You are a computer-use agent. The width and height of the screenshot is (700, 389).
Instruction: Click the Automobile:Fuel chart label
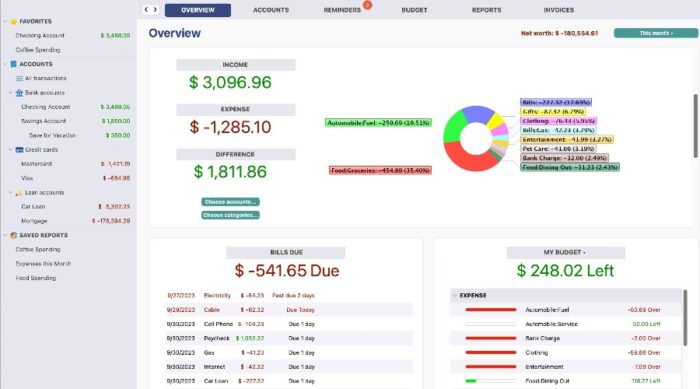click(378, 122)
